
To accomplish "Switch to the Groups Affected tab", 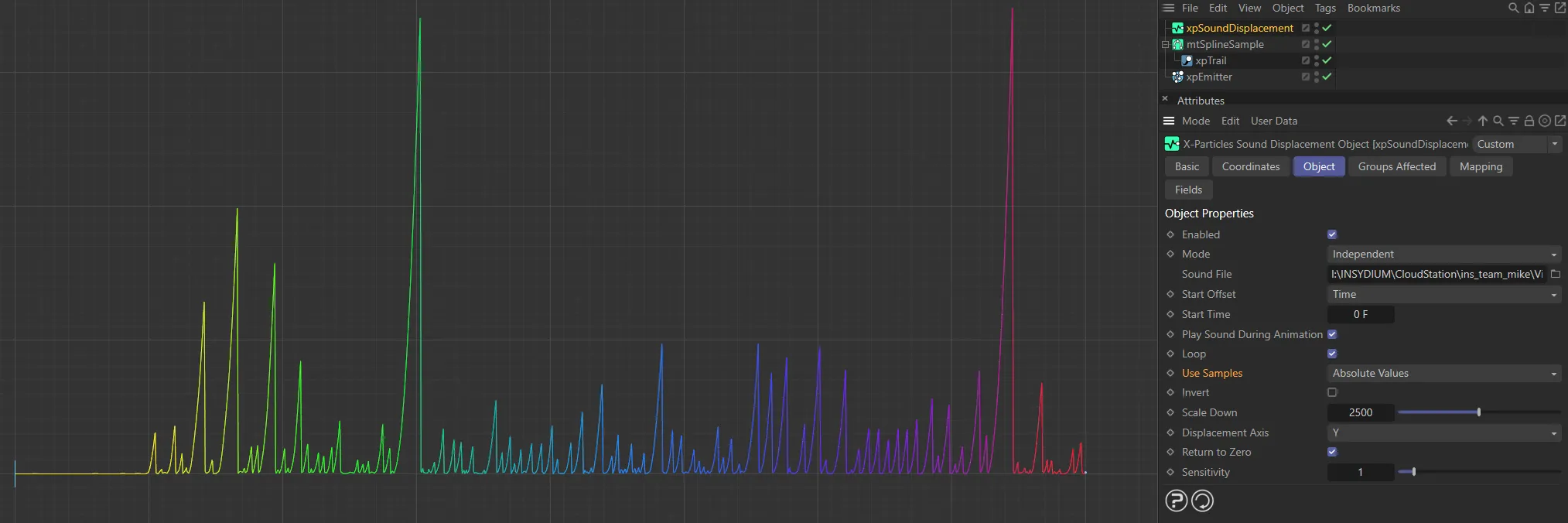I will tap(1397, 166).
